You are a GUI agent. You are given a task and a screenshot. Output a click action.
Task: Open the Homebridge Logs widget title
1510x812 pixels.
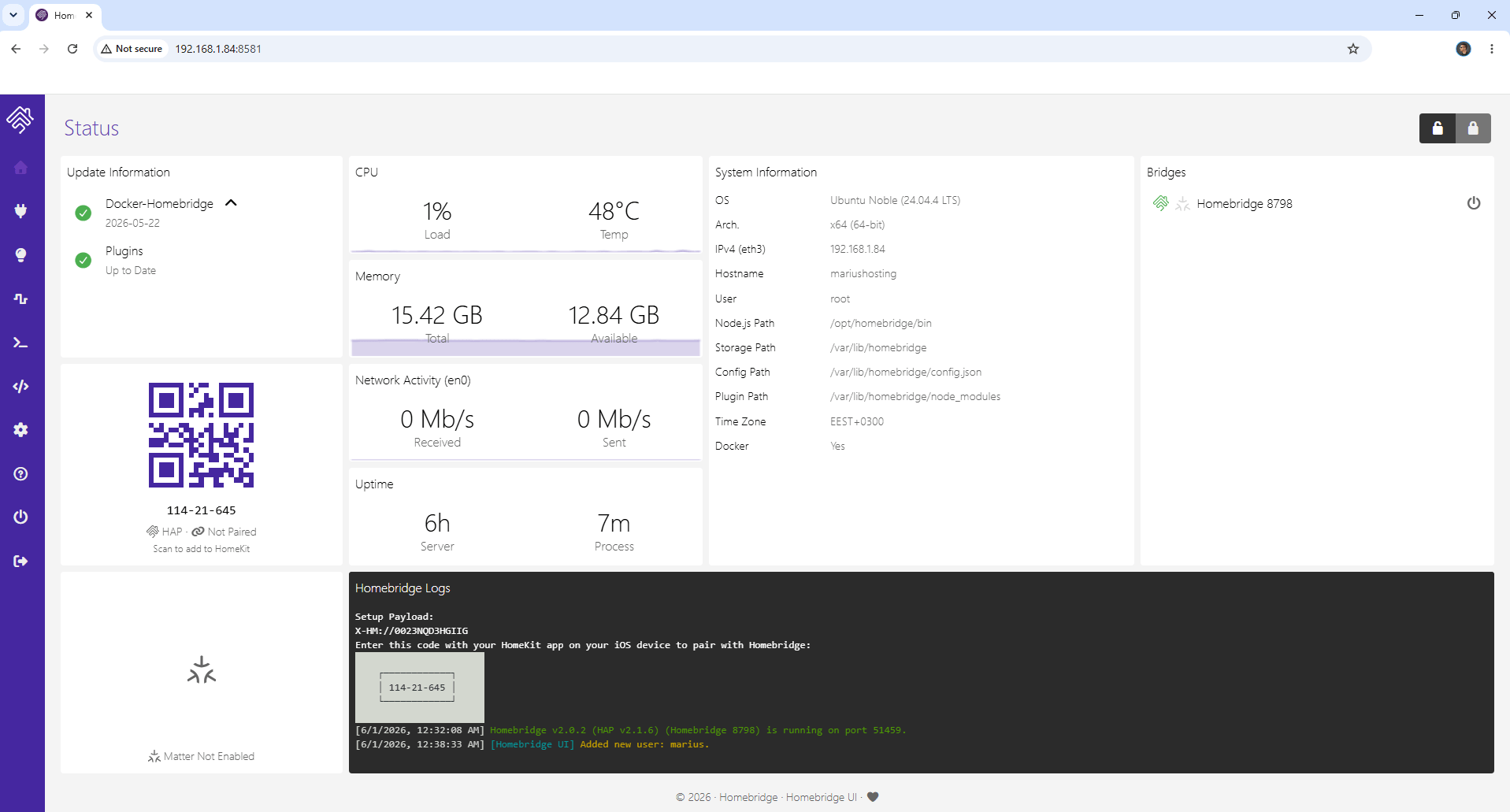403,588
